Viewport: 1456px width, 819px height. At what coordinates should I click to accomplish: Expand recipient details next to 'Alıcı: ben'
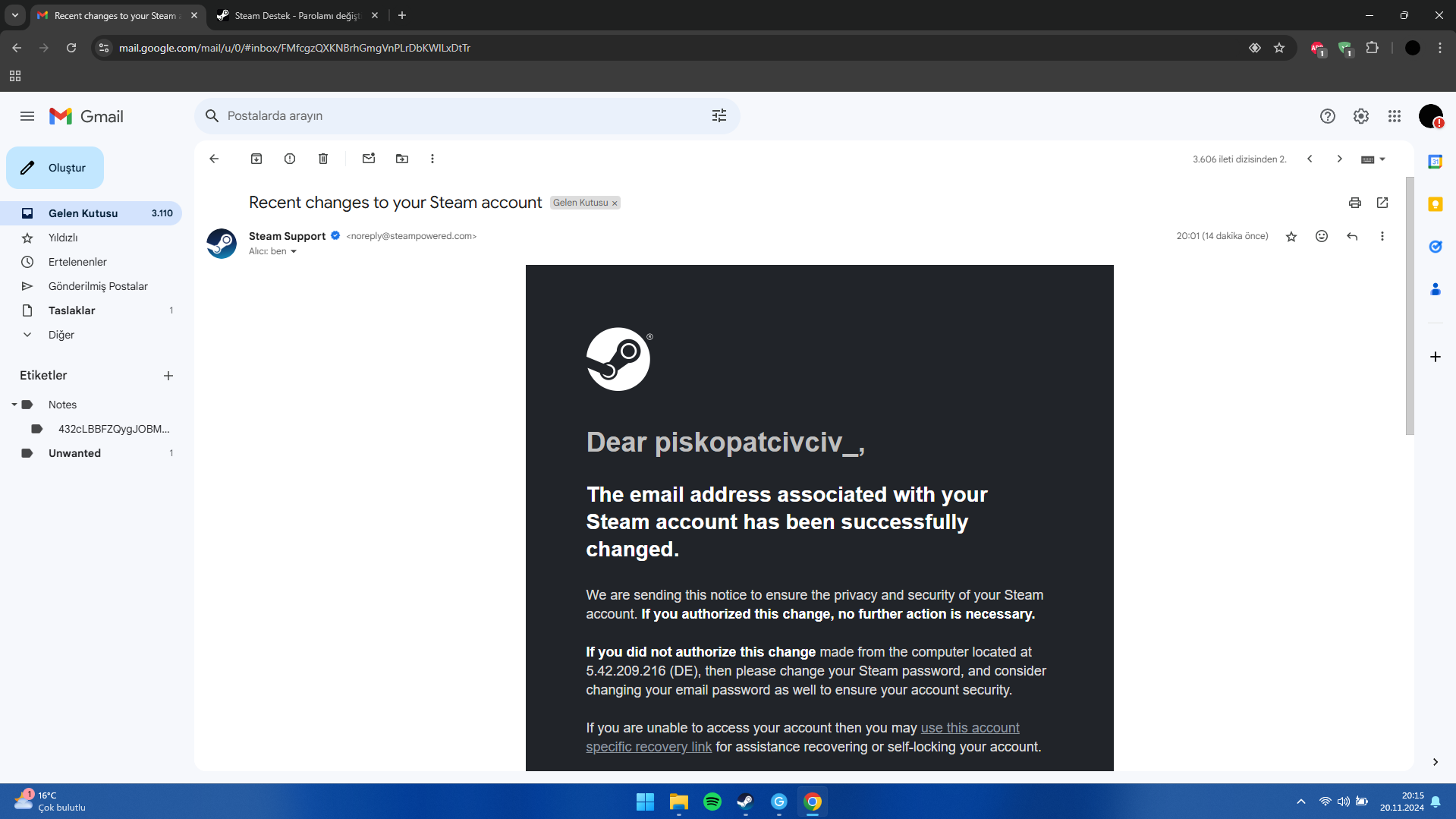(x=294, y=252)
